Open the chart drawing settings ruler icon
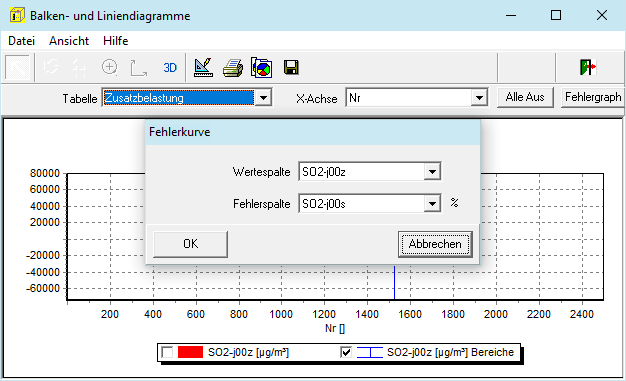626x381 pixels. tap(203, 67)
